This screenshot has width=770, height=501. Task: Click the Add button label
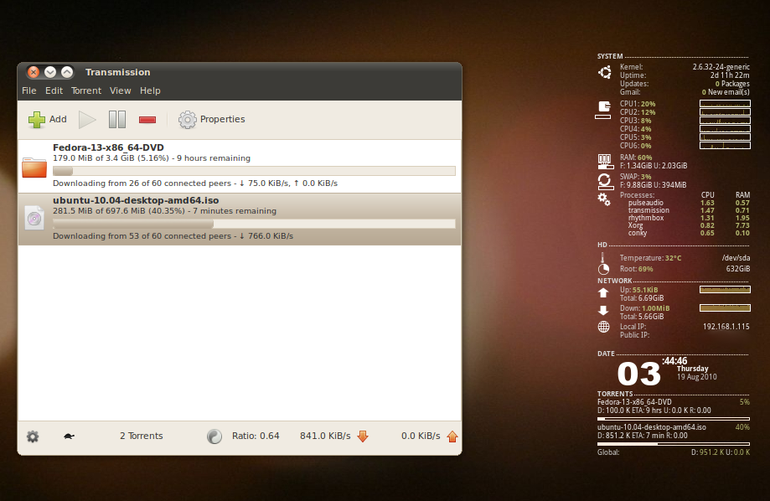coord(58,119)
